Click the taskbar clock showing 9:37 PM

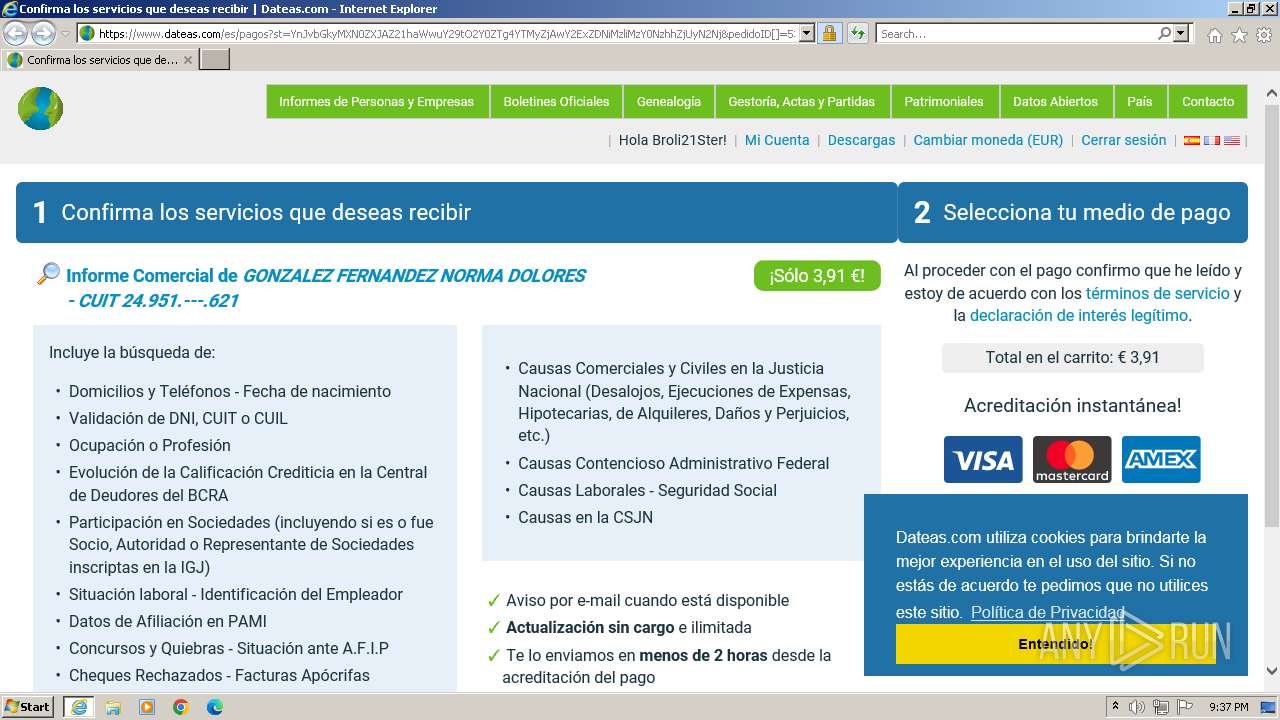tap(1228, 707)
